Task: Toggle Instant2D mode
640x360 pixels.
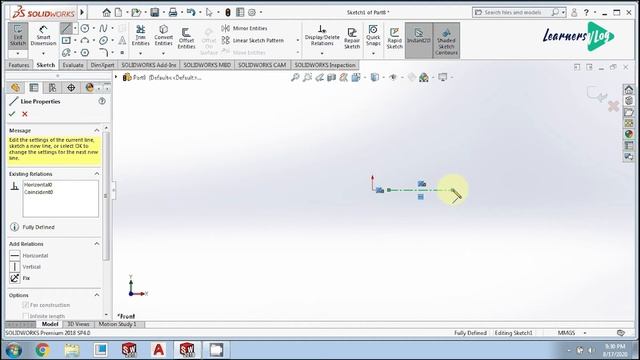Action: coord(419,40)
